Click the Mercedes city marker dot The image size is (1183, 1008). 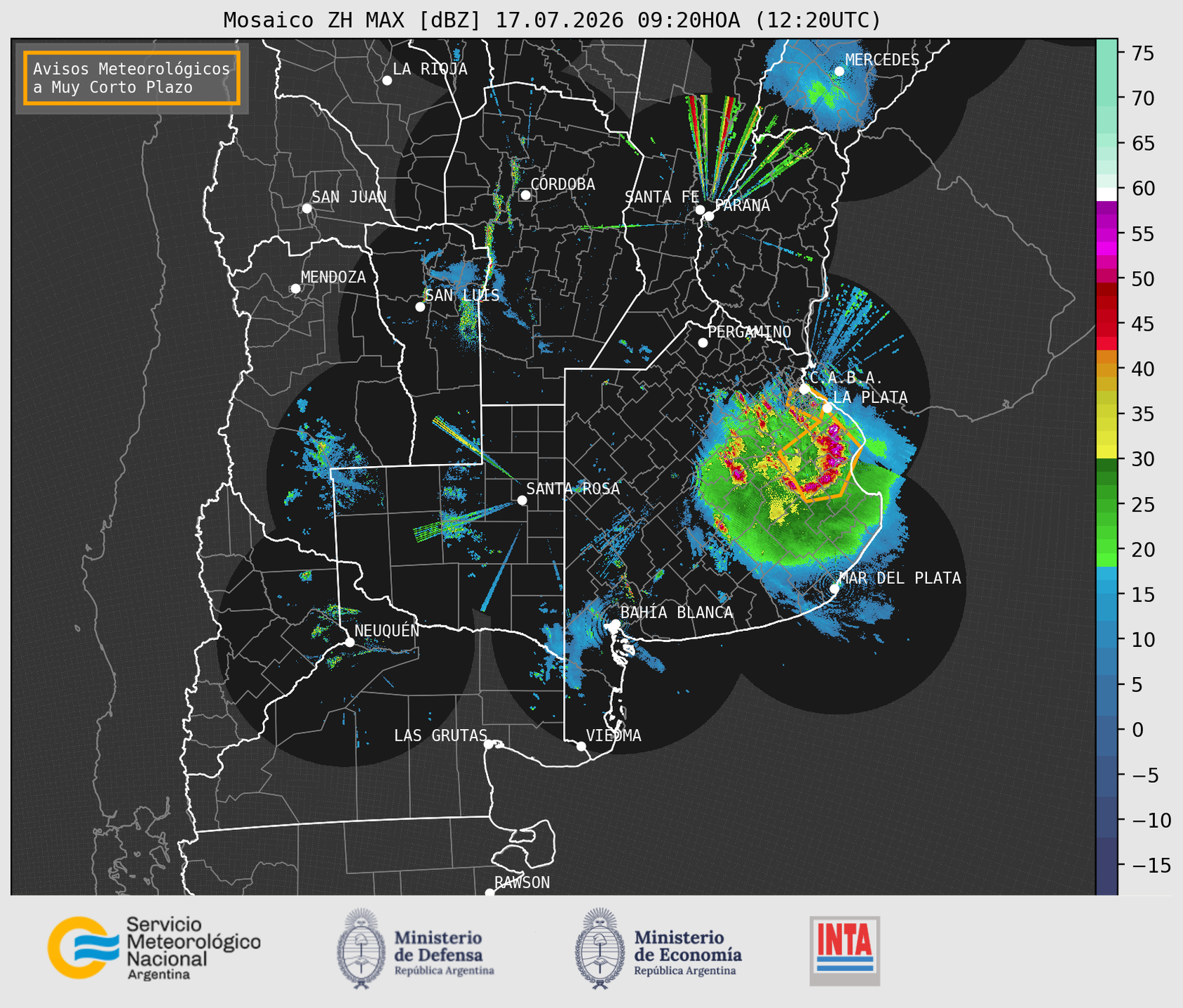(x=839, y=71)
